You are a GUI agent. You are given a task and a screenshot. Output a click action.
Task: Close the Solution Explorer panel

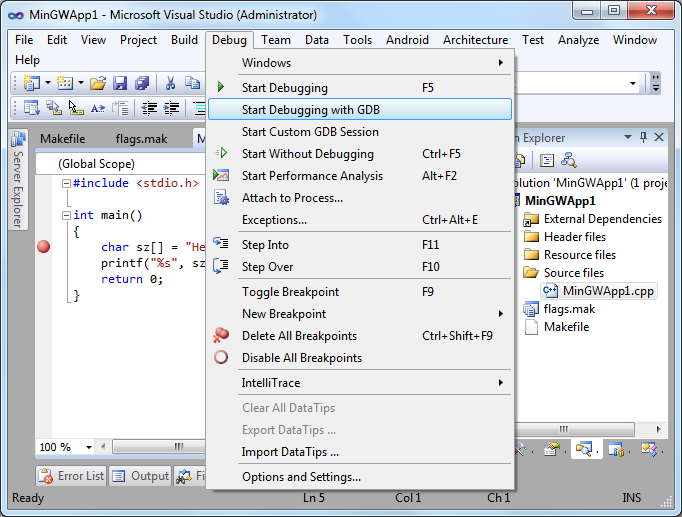click(x=659, y=137)
